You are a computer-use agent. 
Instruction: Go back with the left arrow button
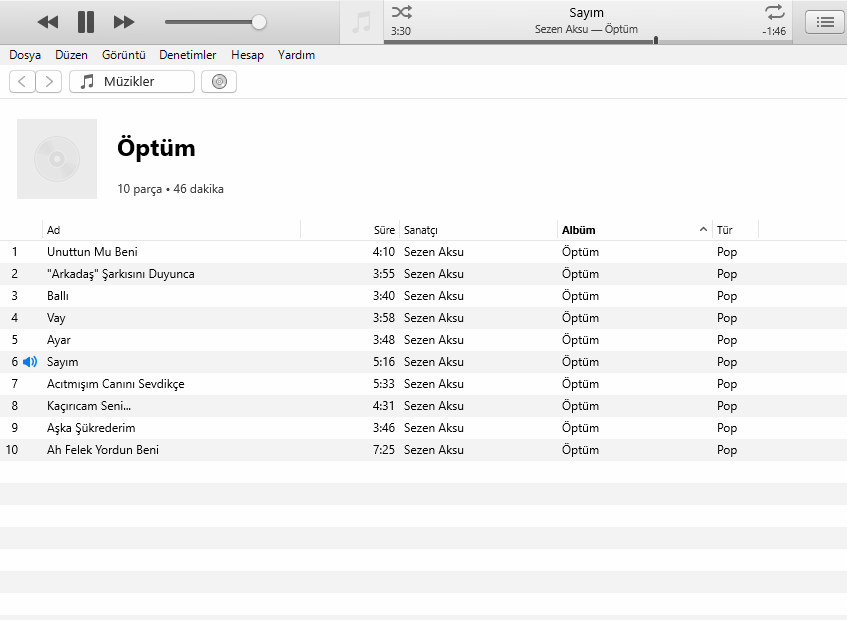coord(22,82)
